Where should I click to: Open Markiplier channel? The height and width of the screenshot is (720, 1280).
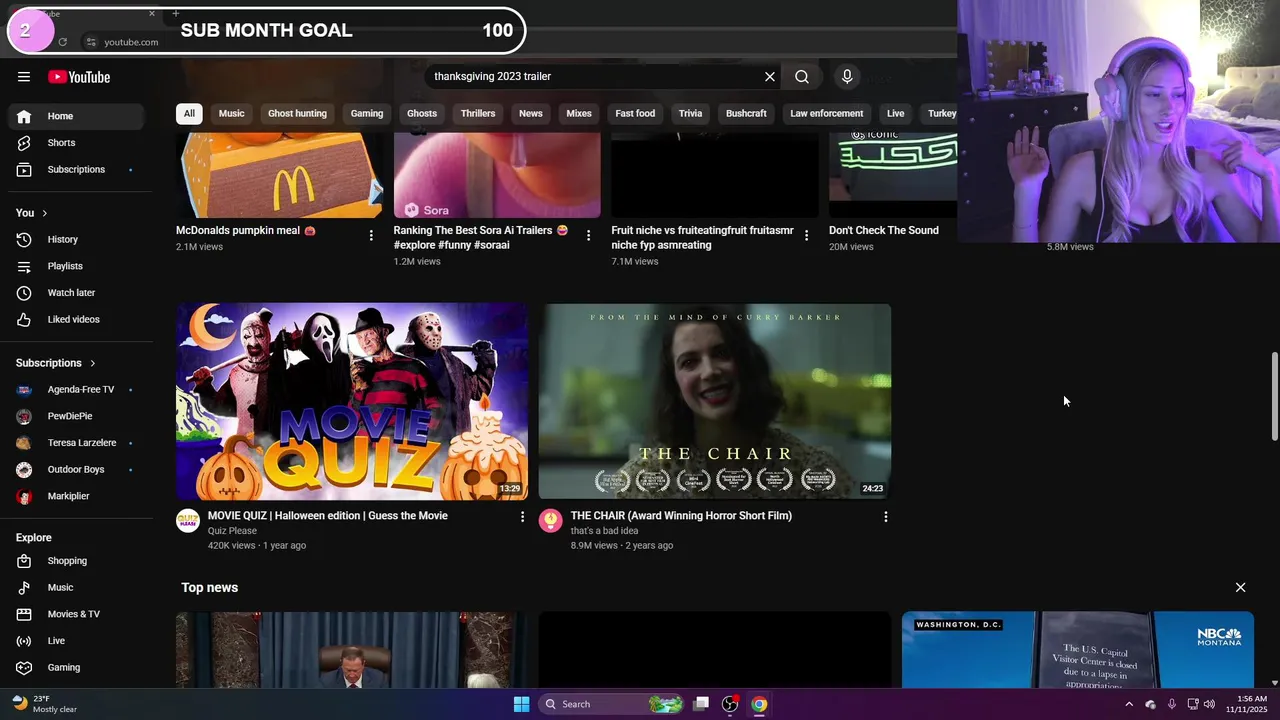coord(76,496)
